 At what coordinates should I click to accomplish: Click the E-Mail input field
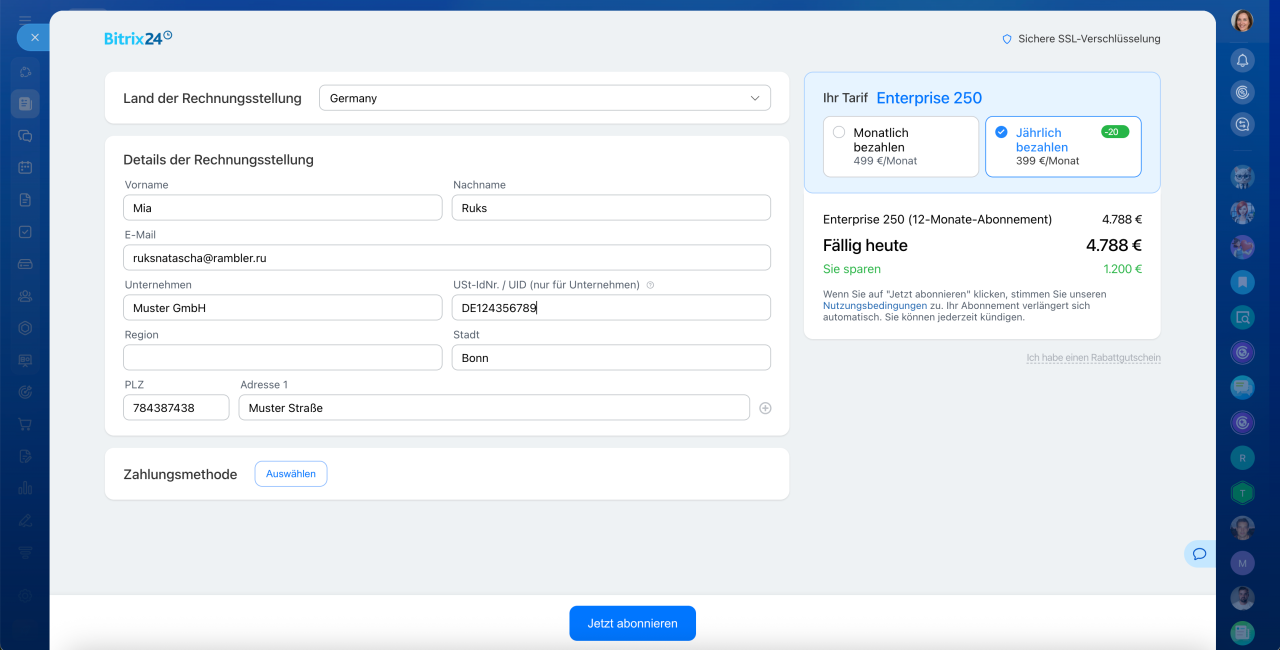coord(447,258)
